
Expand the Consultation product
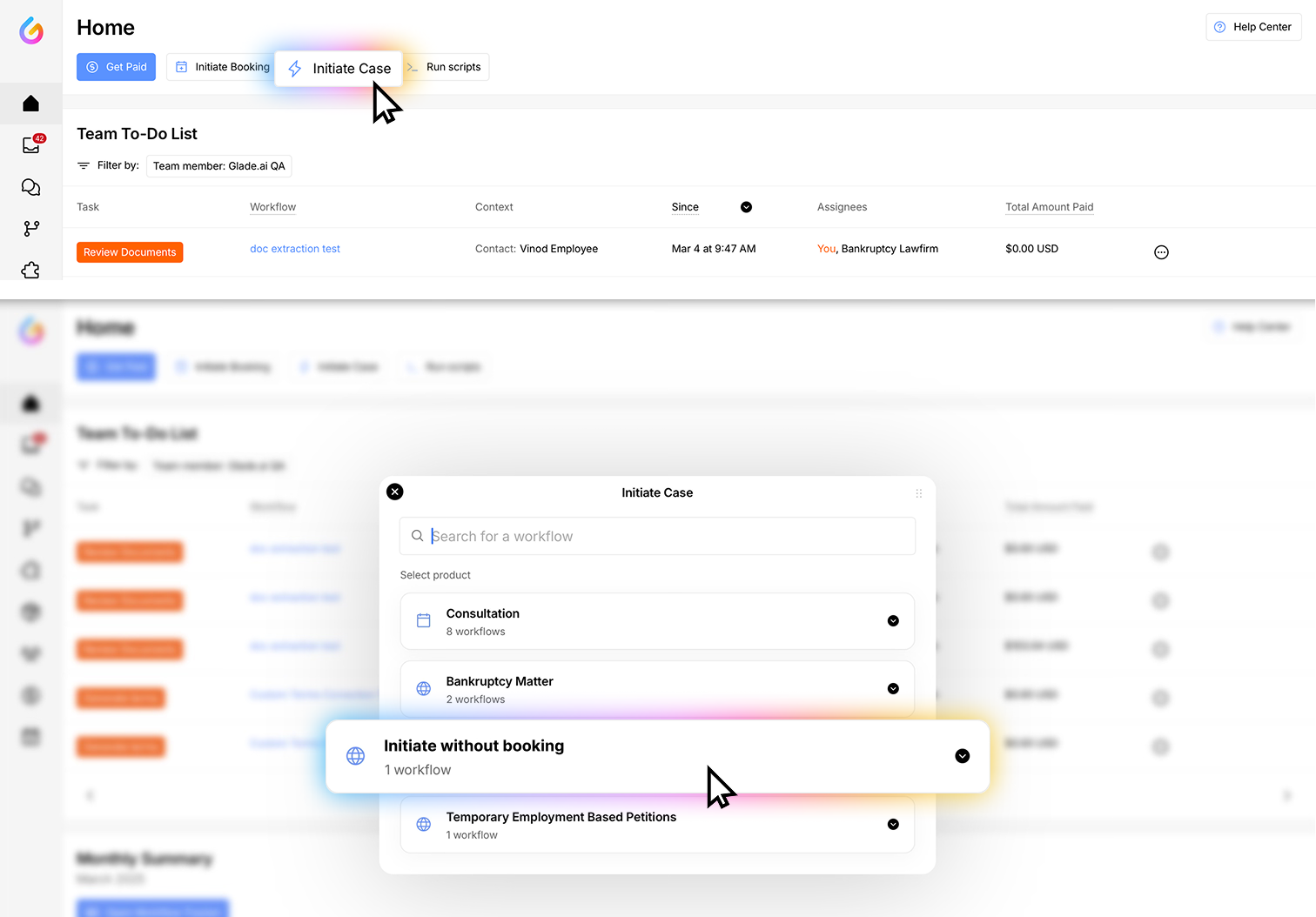pyautogui.click(x=893, y=620)
